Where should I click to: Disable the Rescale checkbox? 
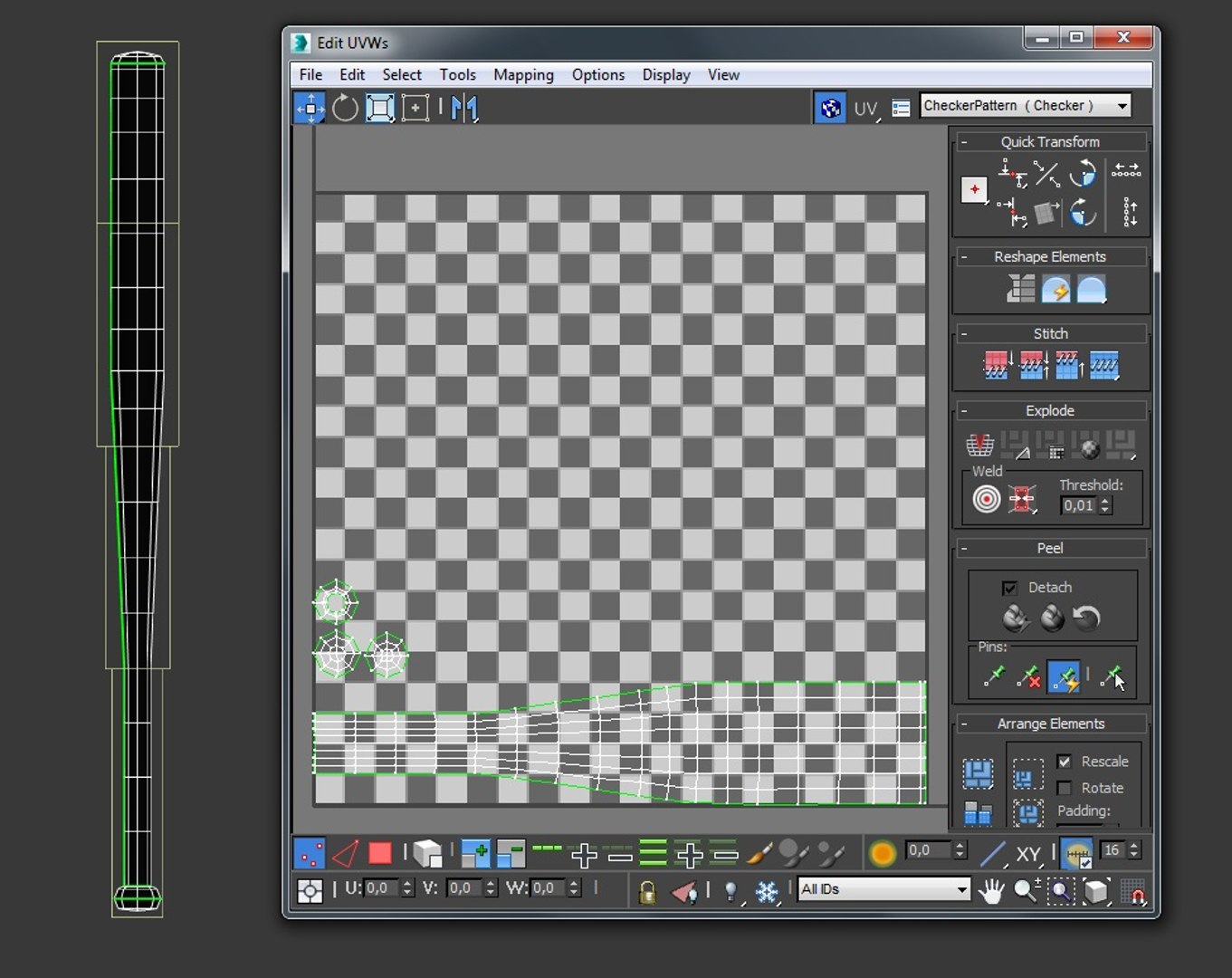pos(1065,762)
